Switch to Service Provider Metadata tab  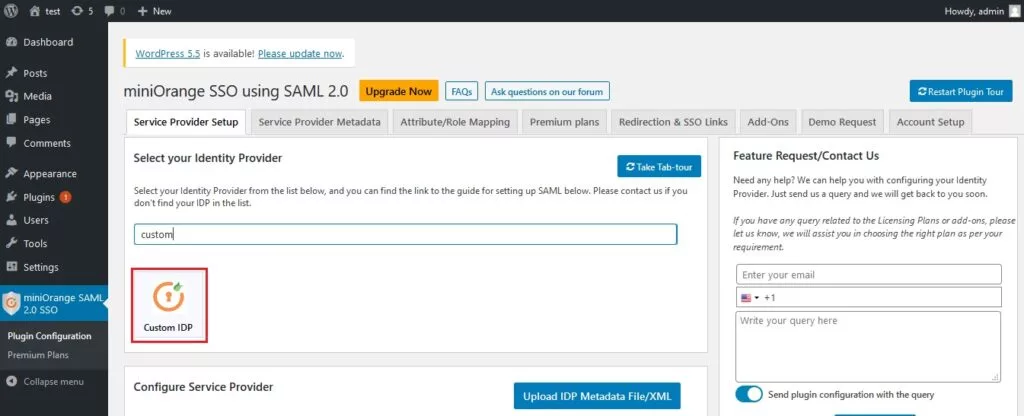pyautogui.click(x=319, y=122)
